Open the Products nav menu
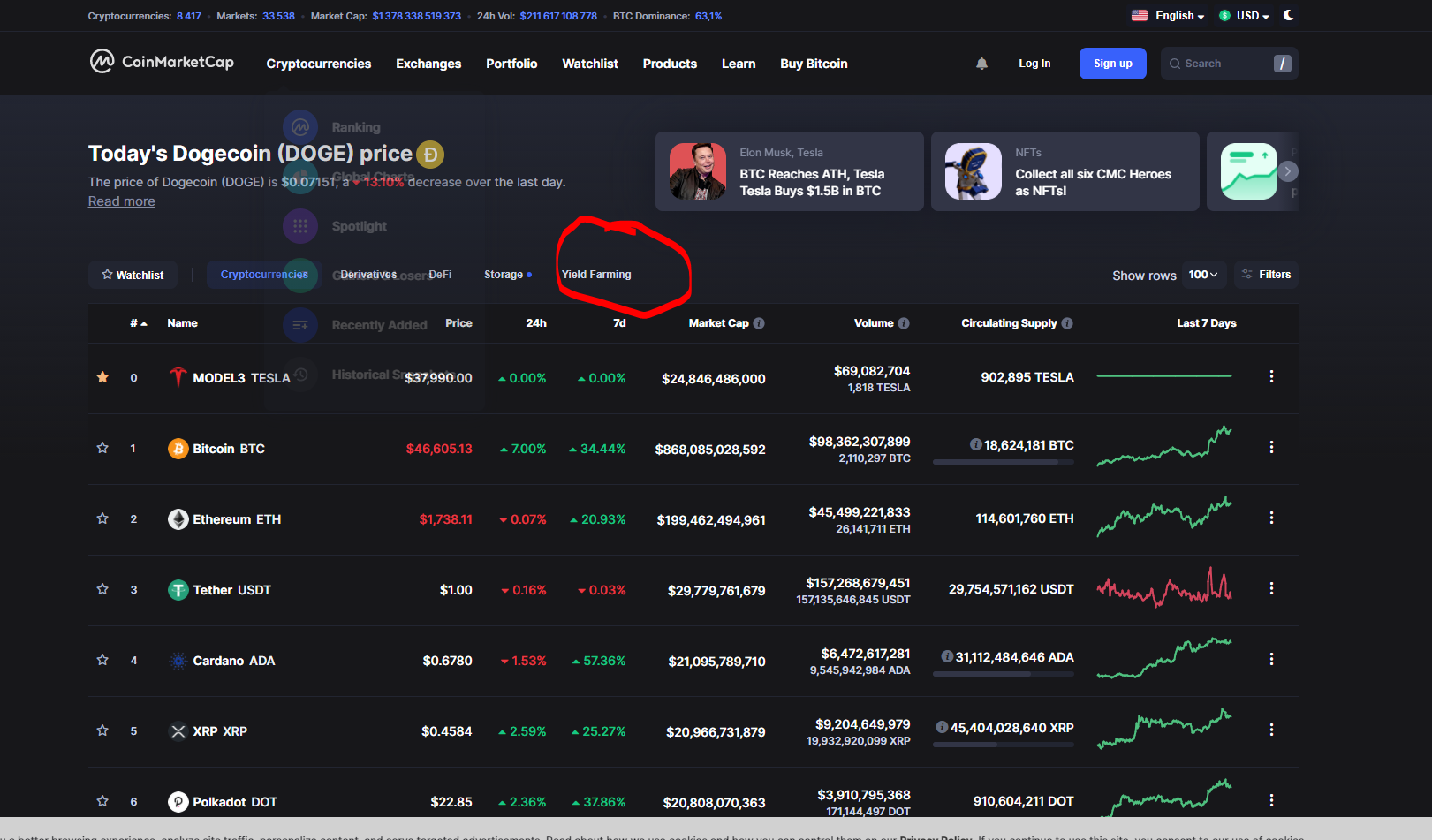This screenshot has height=840, width=1432. pos(670,64)
